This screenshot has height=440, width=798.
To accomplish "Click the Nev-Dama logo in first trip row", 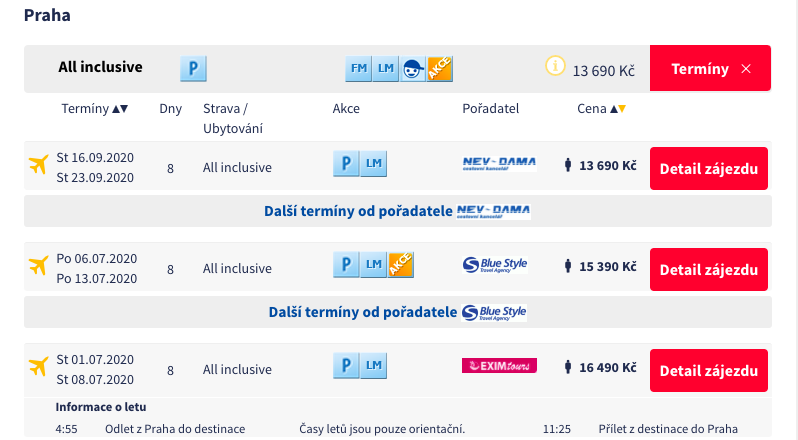I will tap(500, 163).
